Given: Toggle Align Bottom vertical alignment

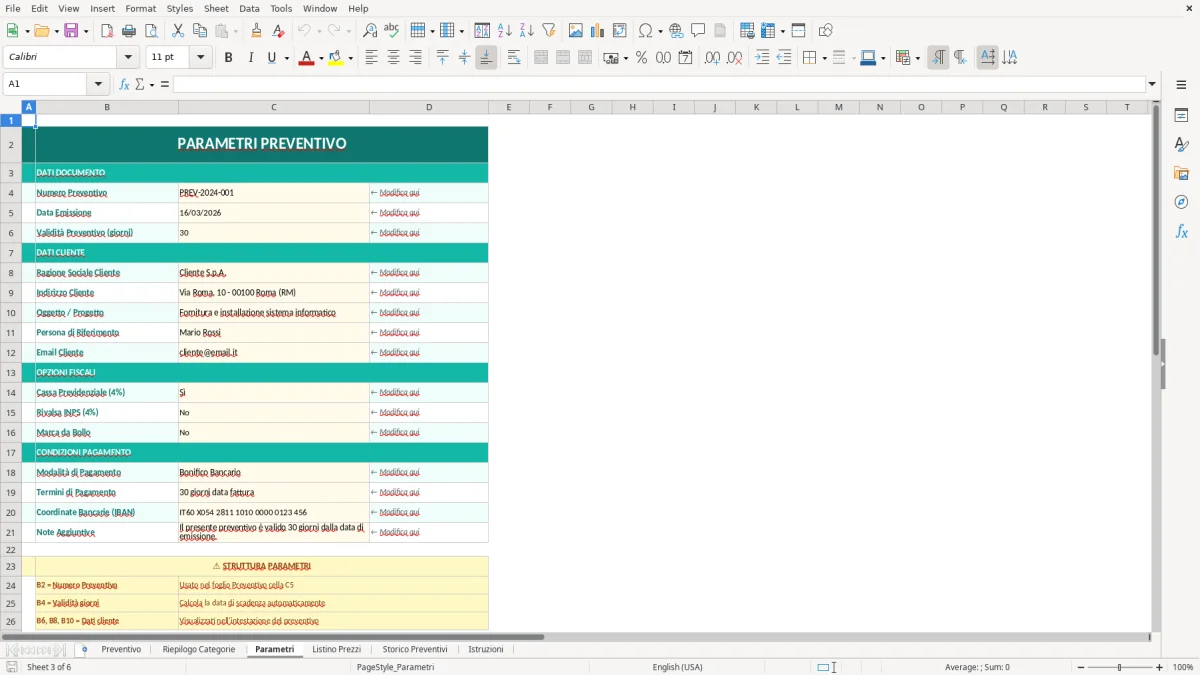Looking at the screenshot, I should 486,58.
